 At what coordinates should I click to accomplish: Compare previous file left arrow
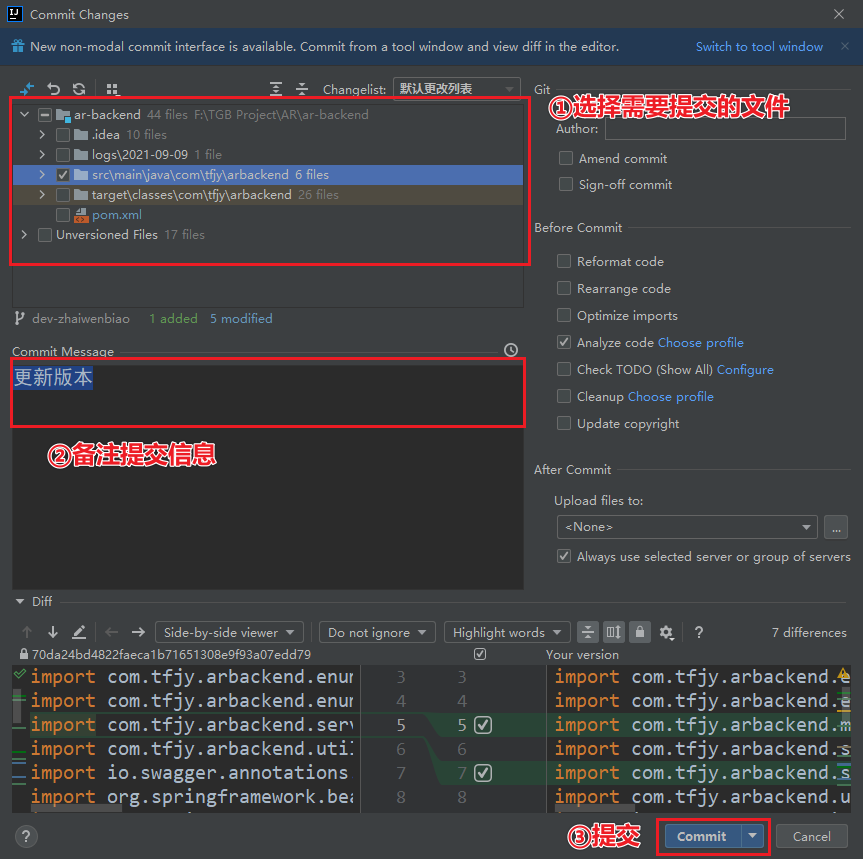112,632
